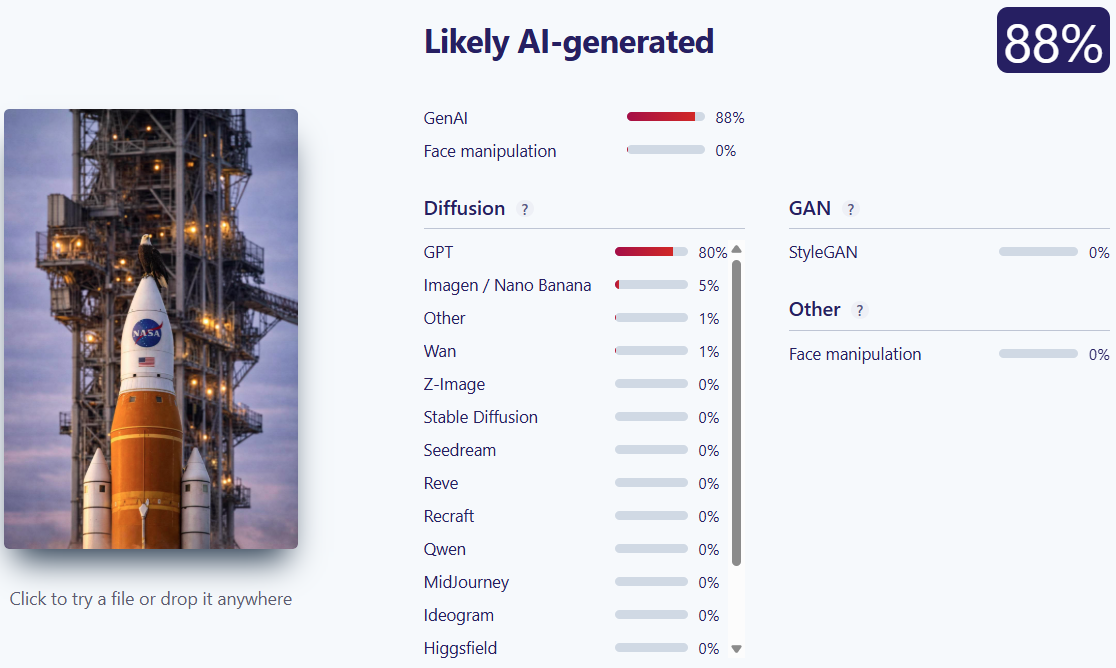Click the 'Likely AI-generated' heading
1116x668 pixels.
click(569, 41)
